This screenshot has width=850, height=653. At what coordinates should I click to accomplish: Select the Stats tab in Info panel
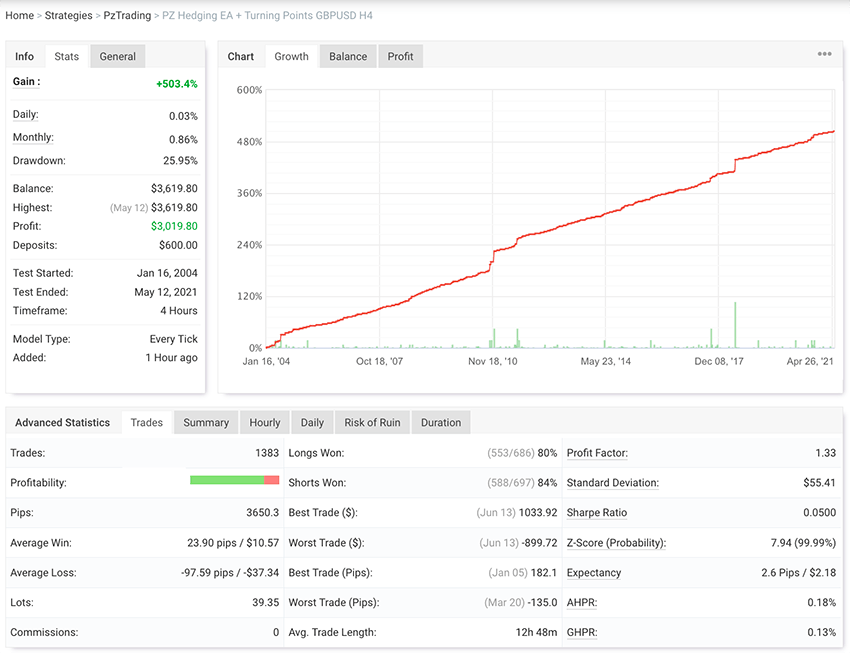click(x=67, y=56)
